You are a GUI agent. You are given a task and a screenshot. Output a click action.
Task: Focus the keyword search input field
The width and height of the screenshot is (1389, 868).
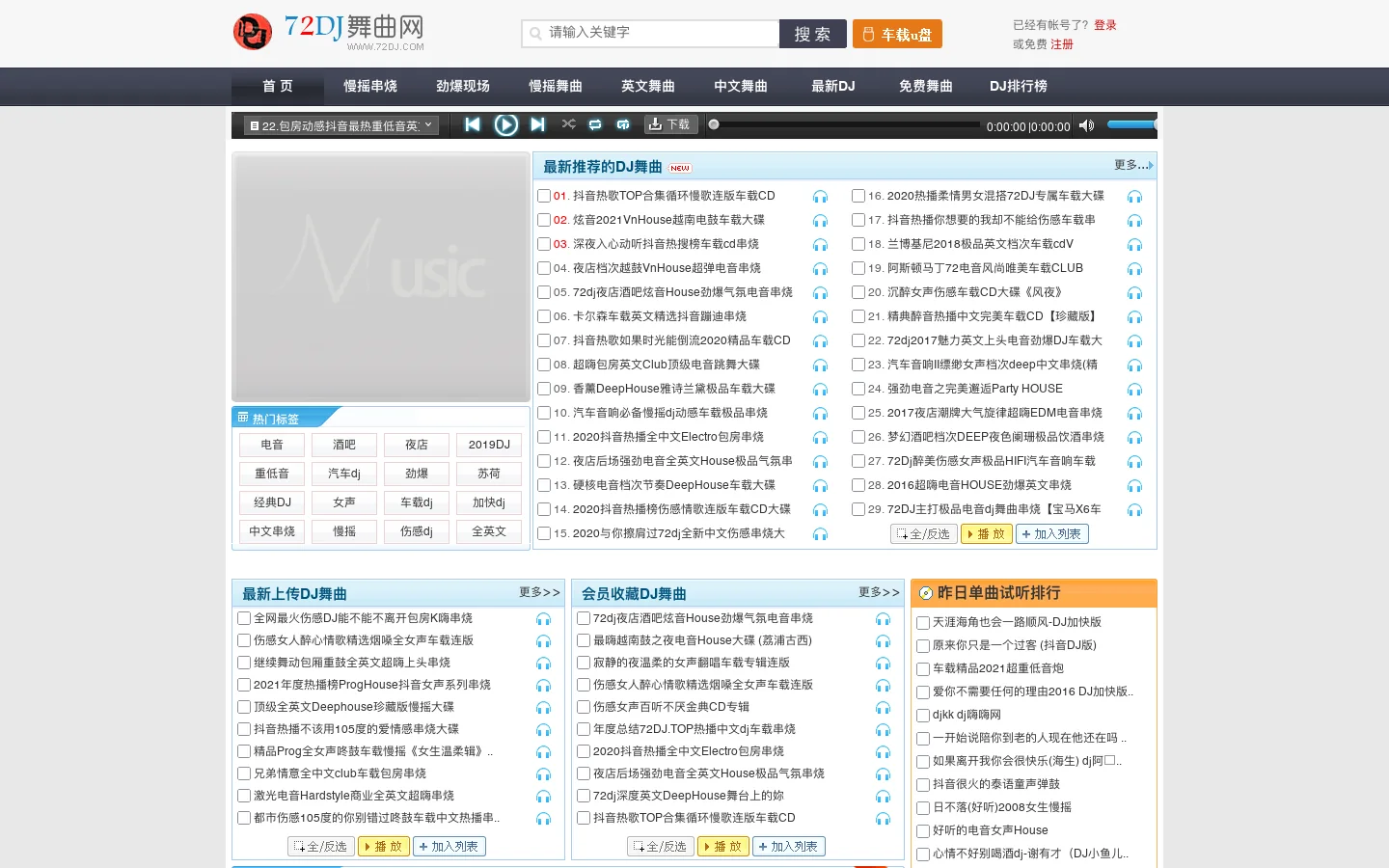tap(651, 33)
